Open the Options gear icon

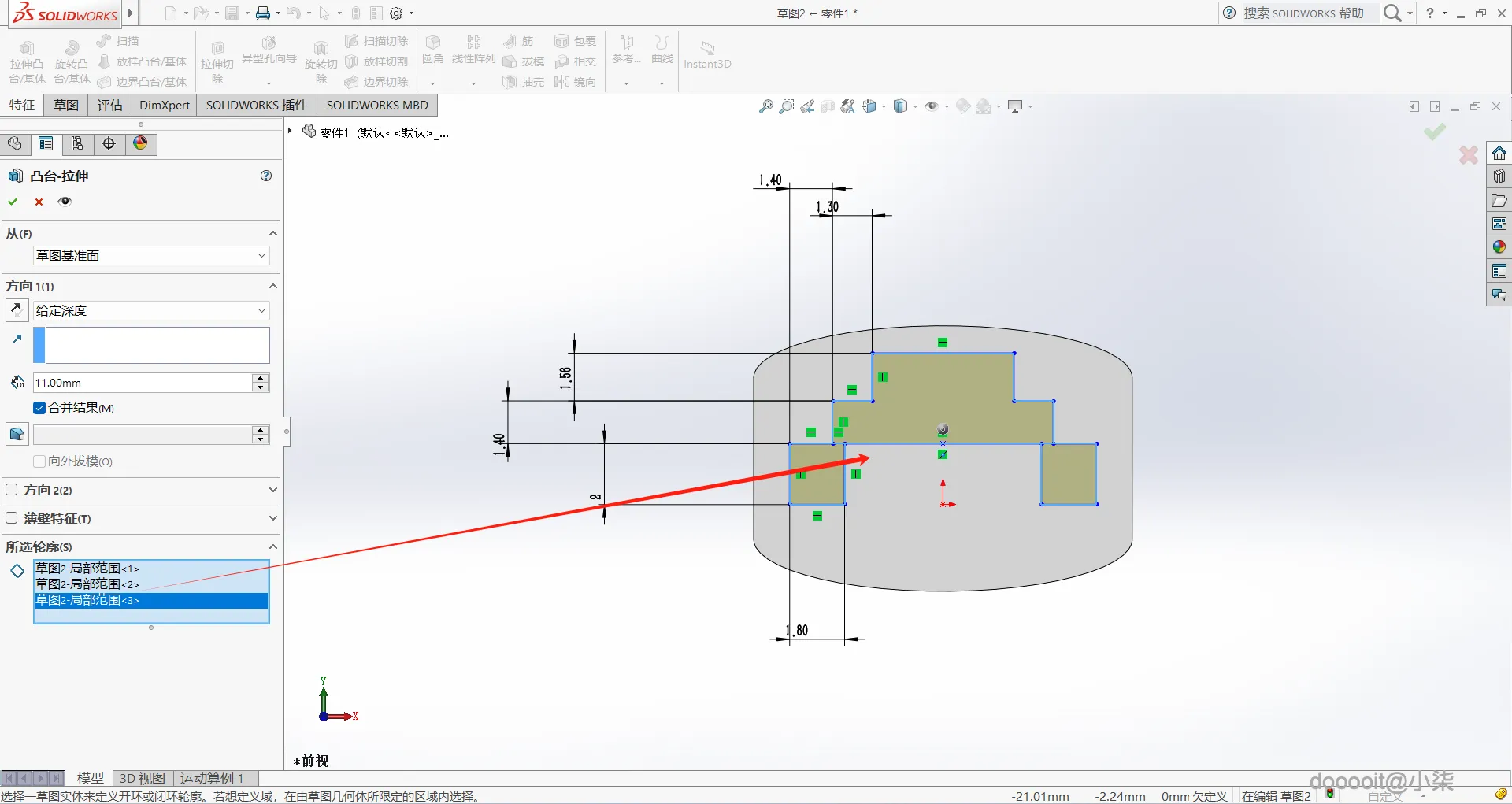[396, 13]
